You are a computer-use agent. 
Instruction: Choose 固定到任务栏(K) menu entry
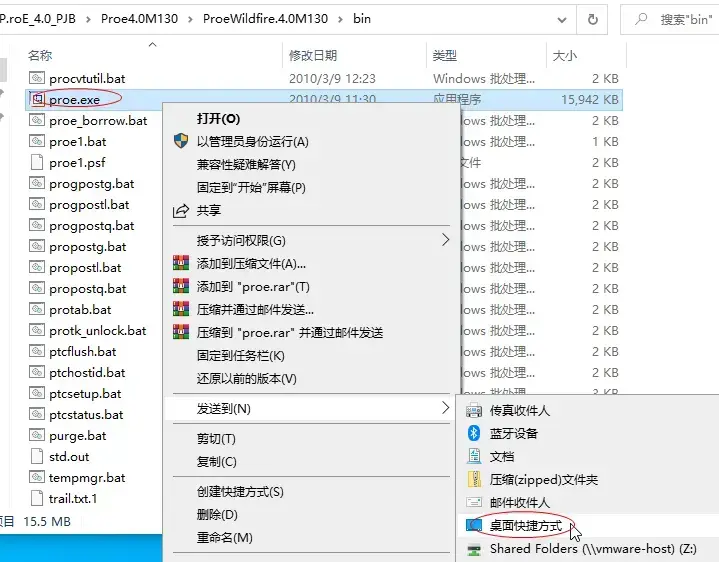click(x=312, y=355)
